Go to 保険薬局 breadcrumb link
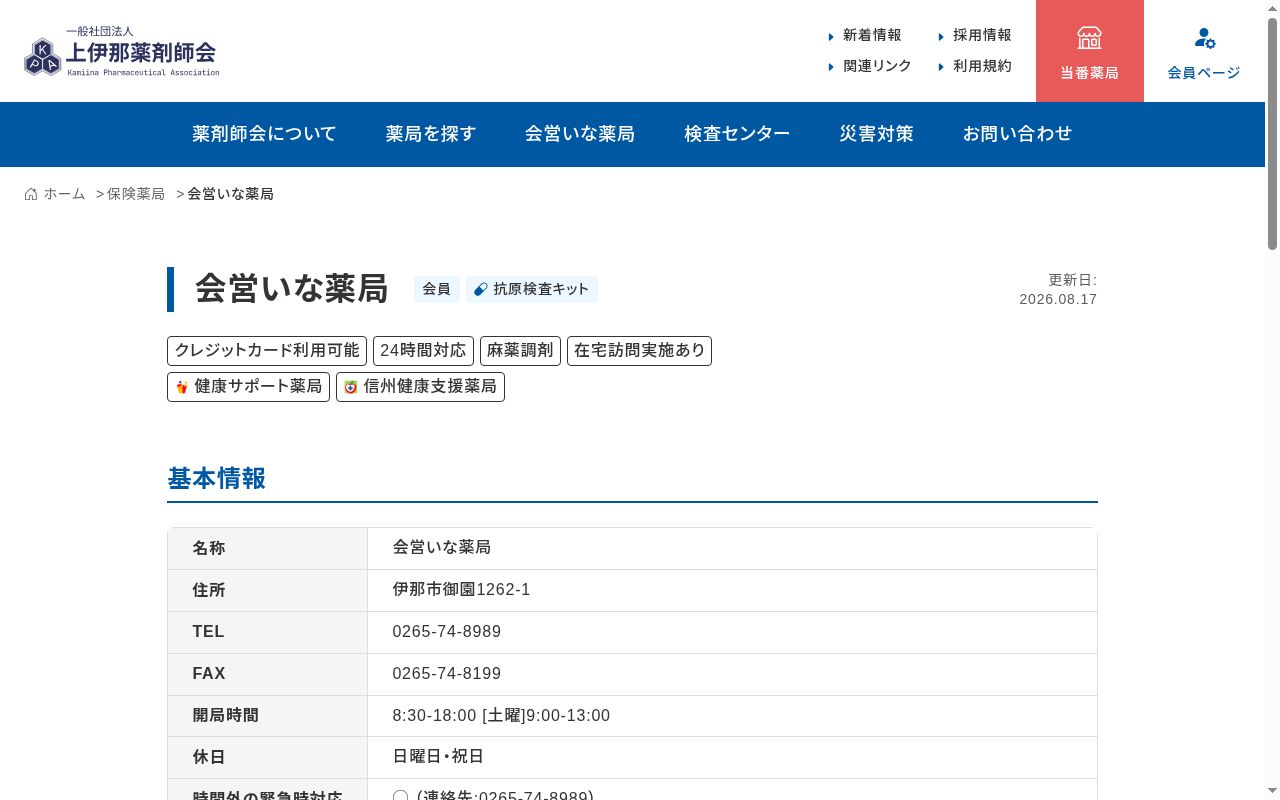This screenshot has width=1280, height=800. point(136,194)
